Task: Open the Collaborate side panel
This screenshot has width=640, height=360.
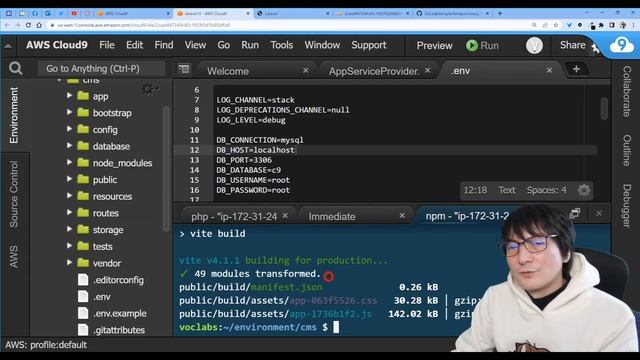Action: [x=627, y=91]
